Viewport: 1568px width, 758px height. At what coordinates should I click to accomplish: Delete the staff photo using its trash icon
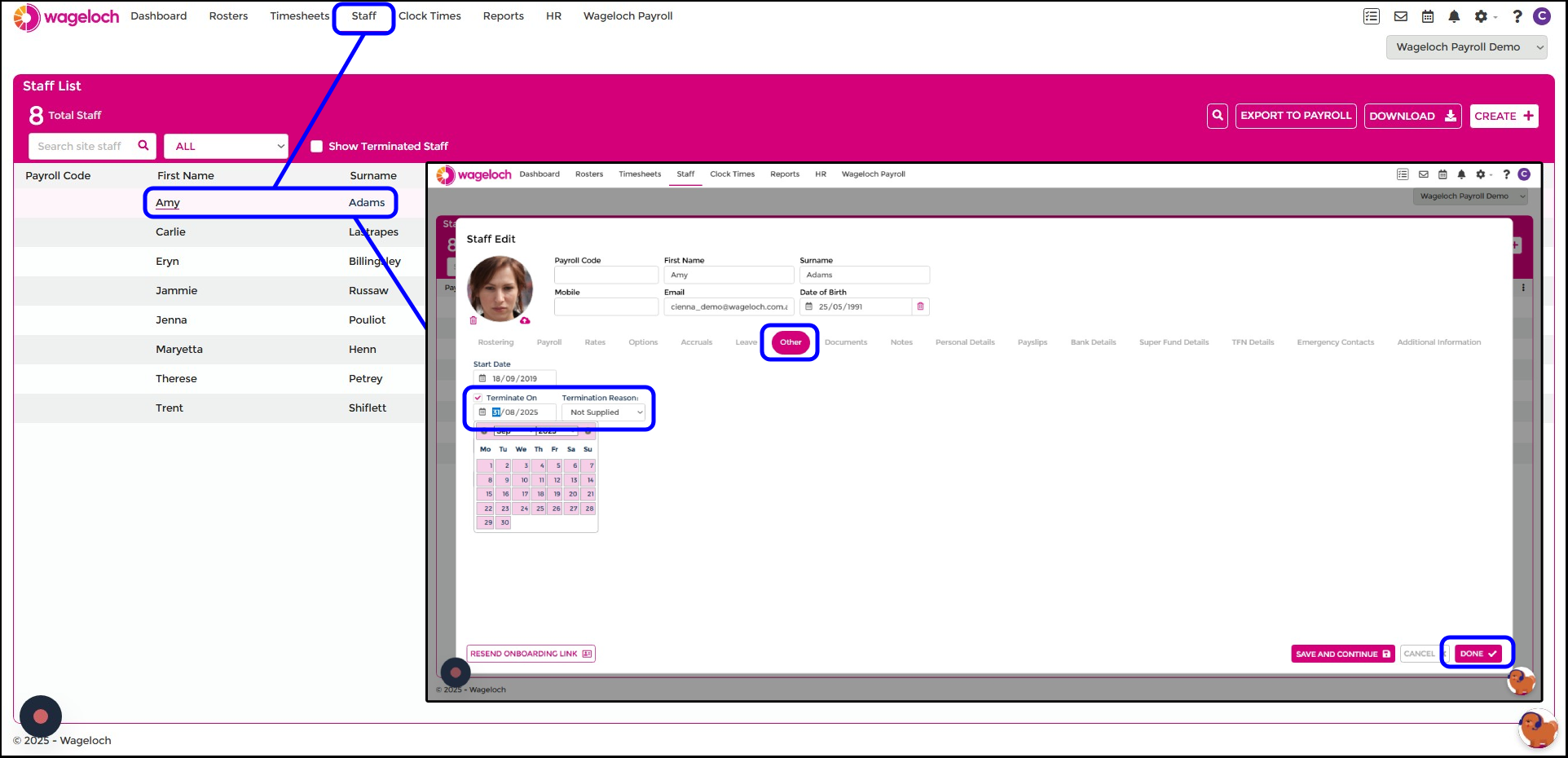[473, 320]
